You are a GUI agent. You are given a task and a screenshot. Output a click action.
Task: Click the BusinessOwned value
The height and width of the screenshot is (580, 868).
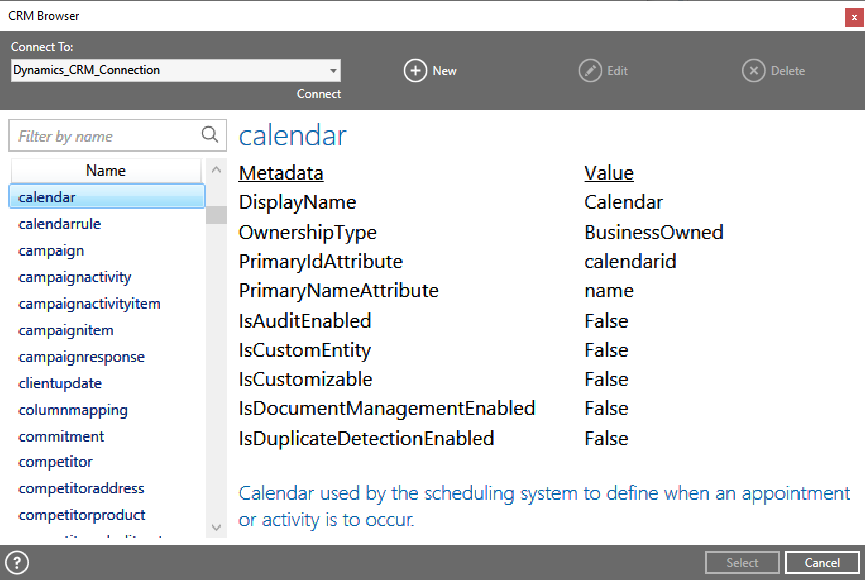(654, 232)
